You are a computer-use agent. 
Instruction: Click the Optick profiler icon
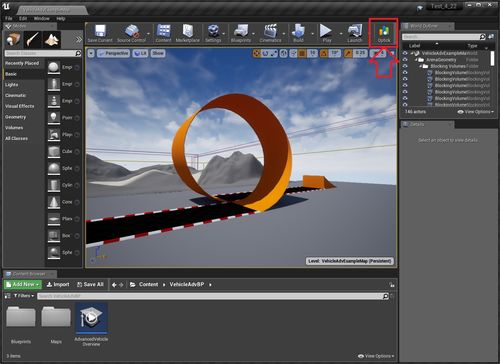point(384,32)
